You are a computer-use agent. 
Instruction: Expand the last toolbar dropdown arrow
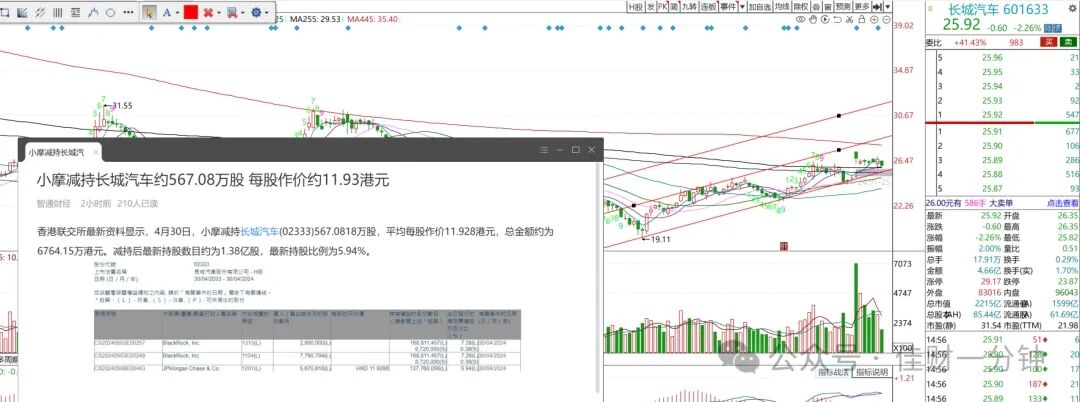pyautogui.click(x=888, y=7)
